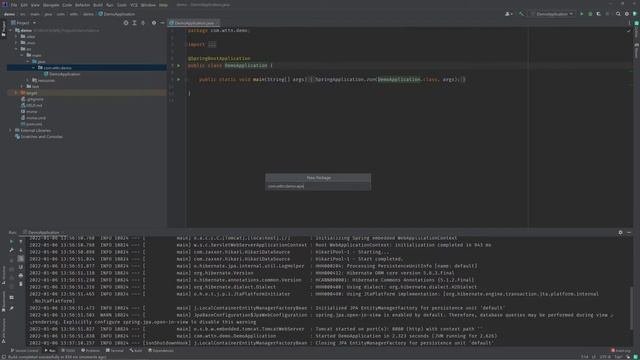This screenshot has width=640, height=360.
Task: Open the Refactor menu
Action: point(82,5)
